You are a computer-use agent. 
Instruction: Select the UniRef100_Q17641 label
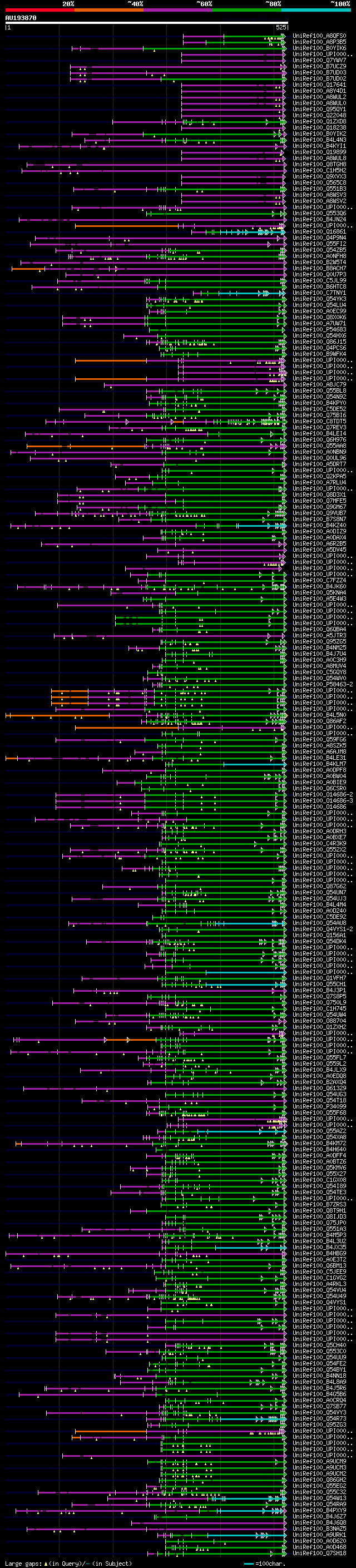[319, 85]
